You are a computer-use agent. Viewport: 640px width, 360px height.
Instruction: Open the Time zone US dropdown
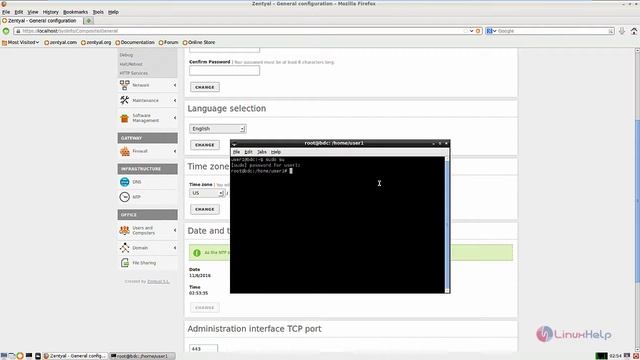pos(207,193)
